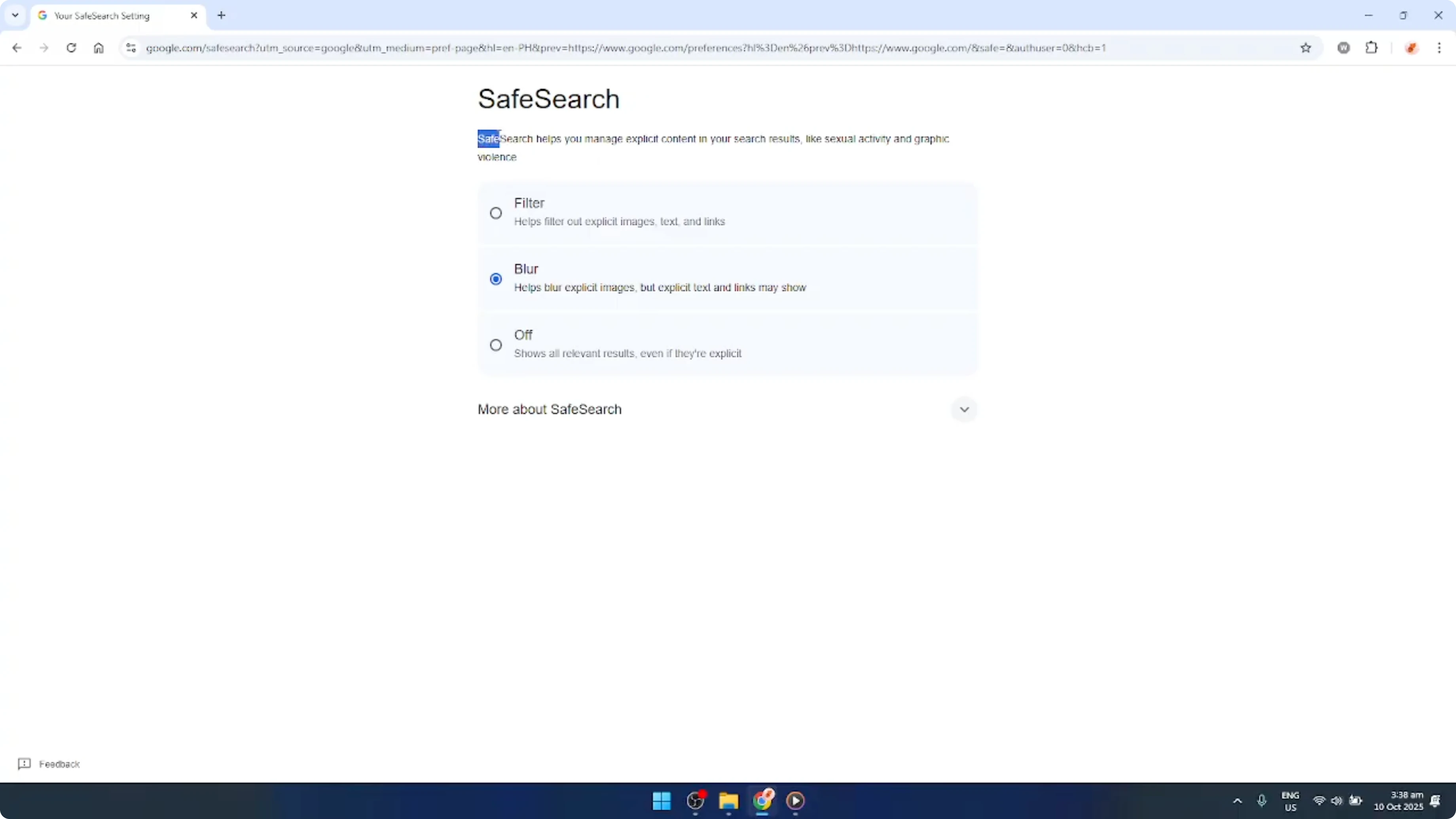View site information icon in address bar
1456x819 pixels.
pyautogui.click(x=131, y=48)
